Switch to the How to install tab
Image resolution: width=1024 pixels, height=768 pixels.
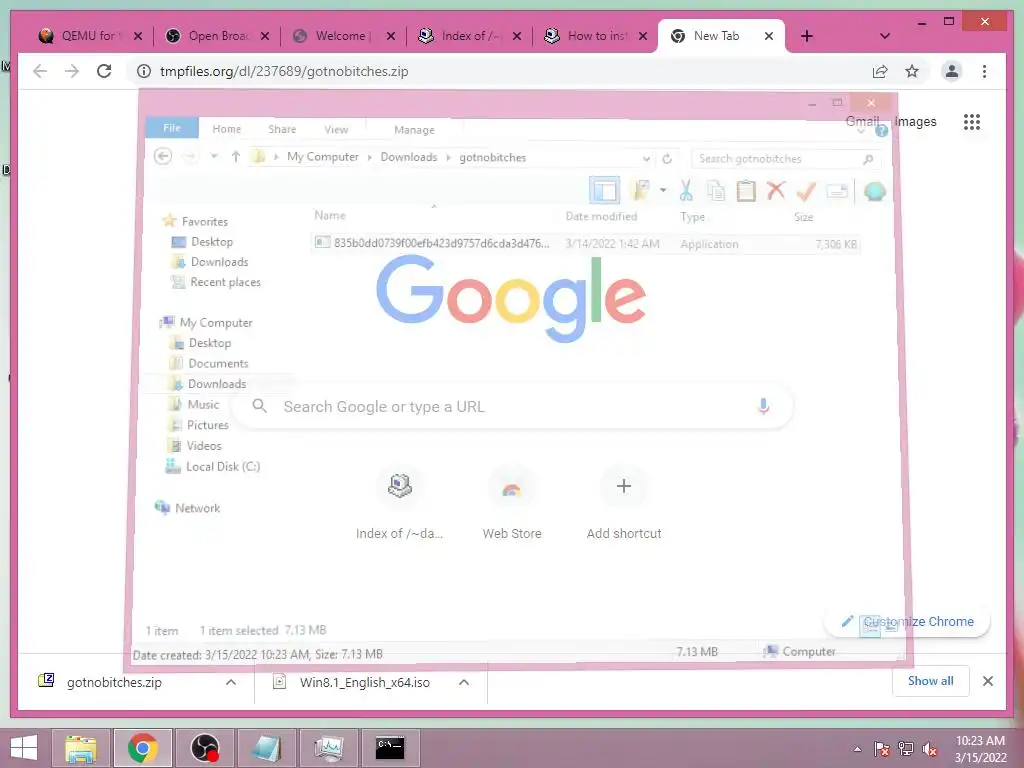tap(596, 36)
